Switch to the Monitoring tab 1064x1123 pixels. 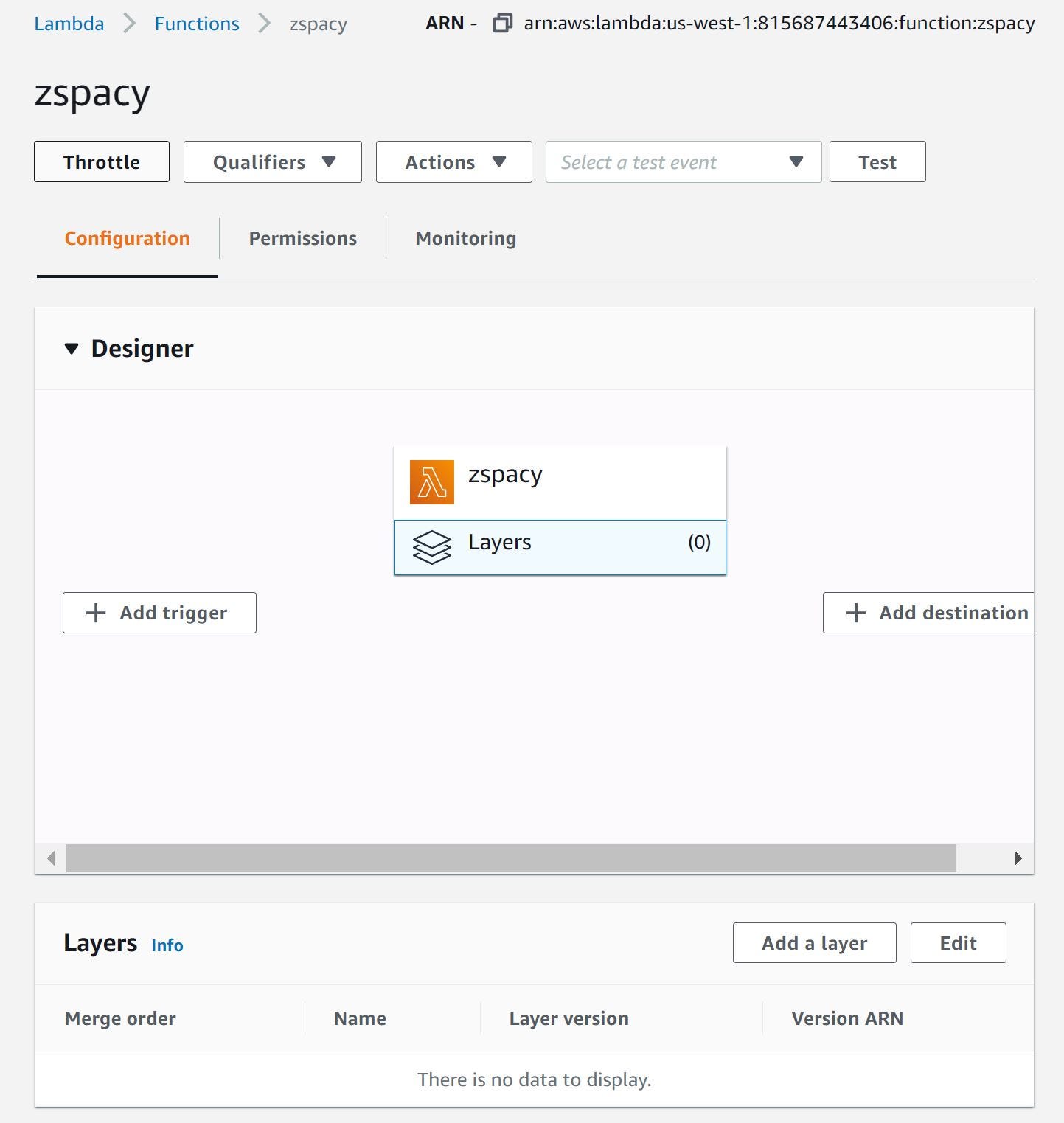coord(465,238)
